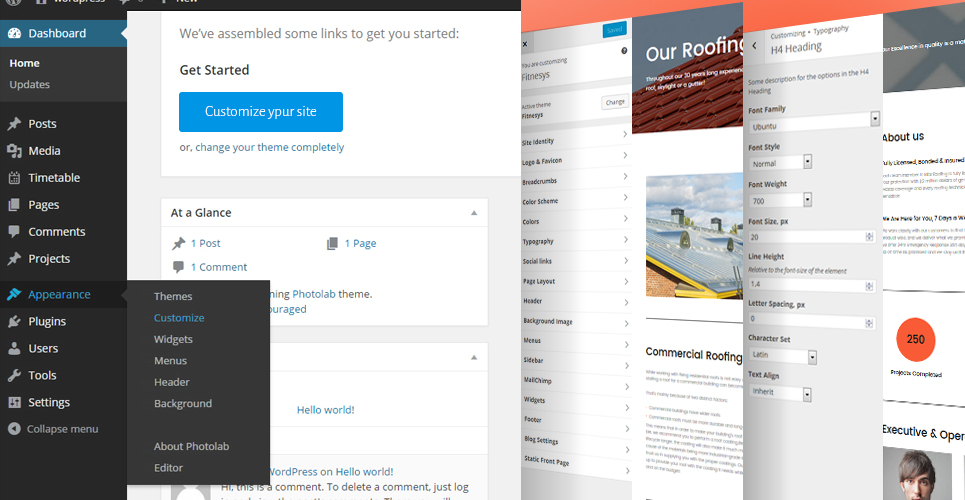Open Header in the Appearance submenu
Image resolution: width=965 pixels, height=500 pixels.
coord(172,382)
